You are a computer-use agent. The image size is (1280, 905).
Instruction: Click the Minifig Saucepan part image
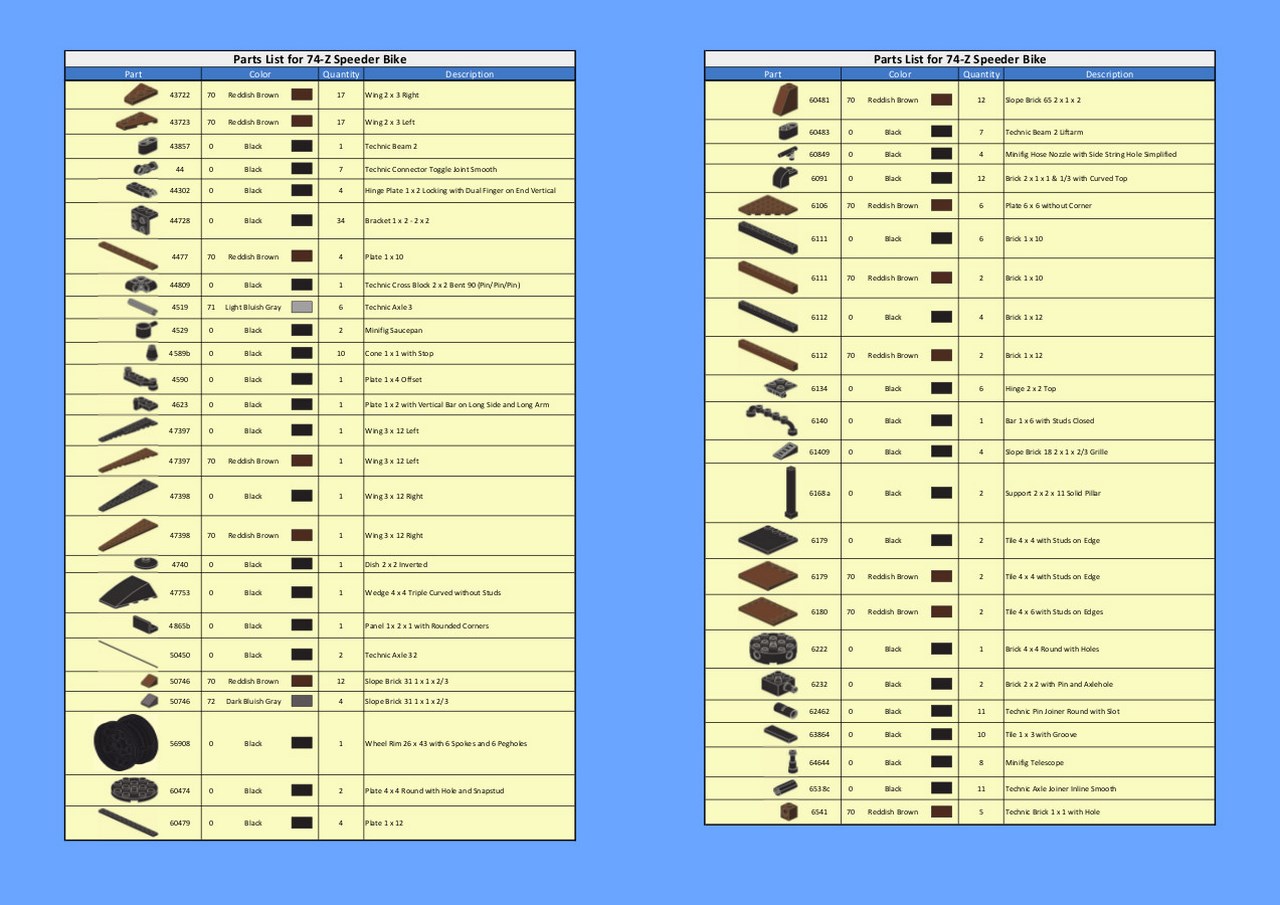(145, 329)
